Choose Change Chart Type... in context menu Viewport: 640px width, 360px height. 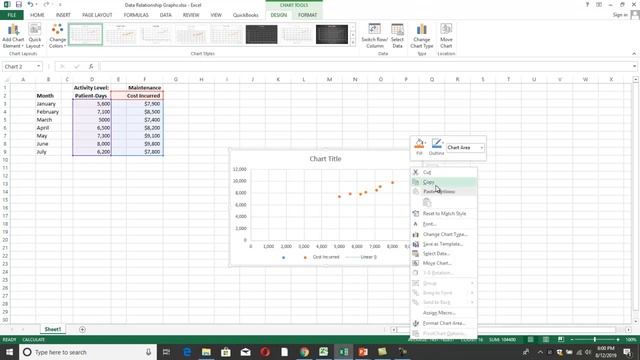click(x=444, y=234)
